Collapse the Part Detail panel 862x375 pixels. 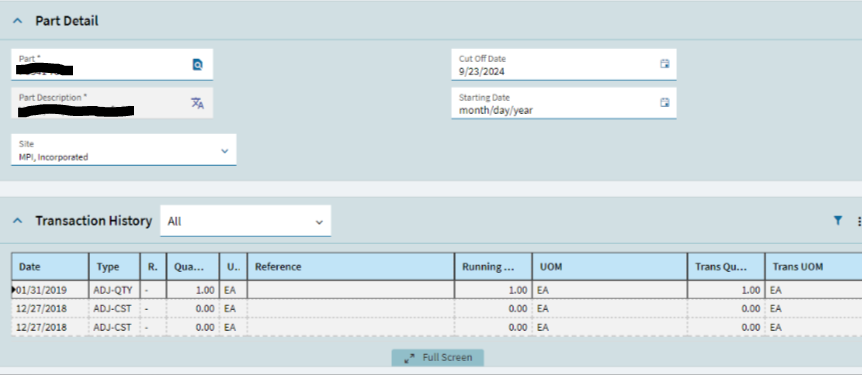tap(18, 21)
